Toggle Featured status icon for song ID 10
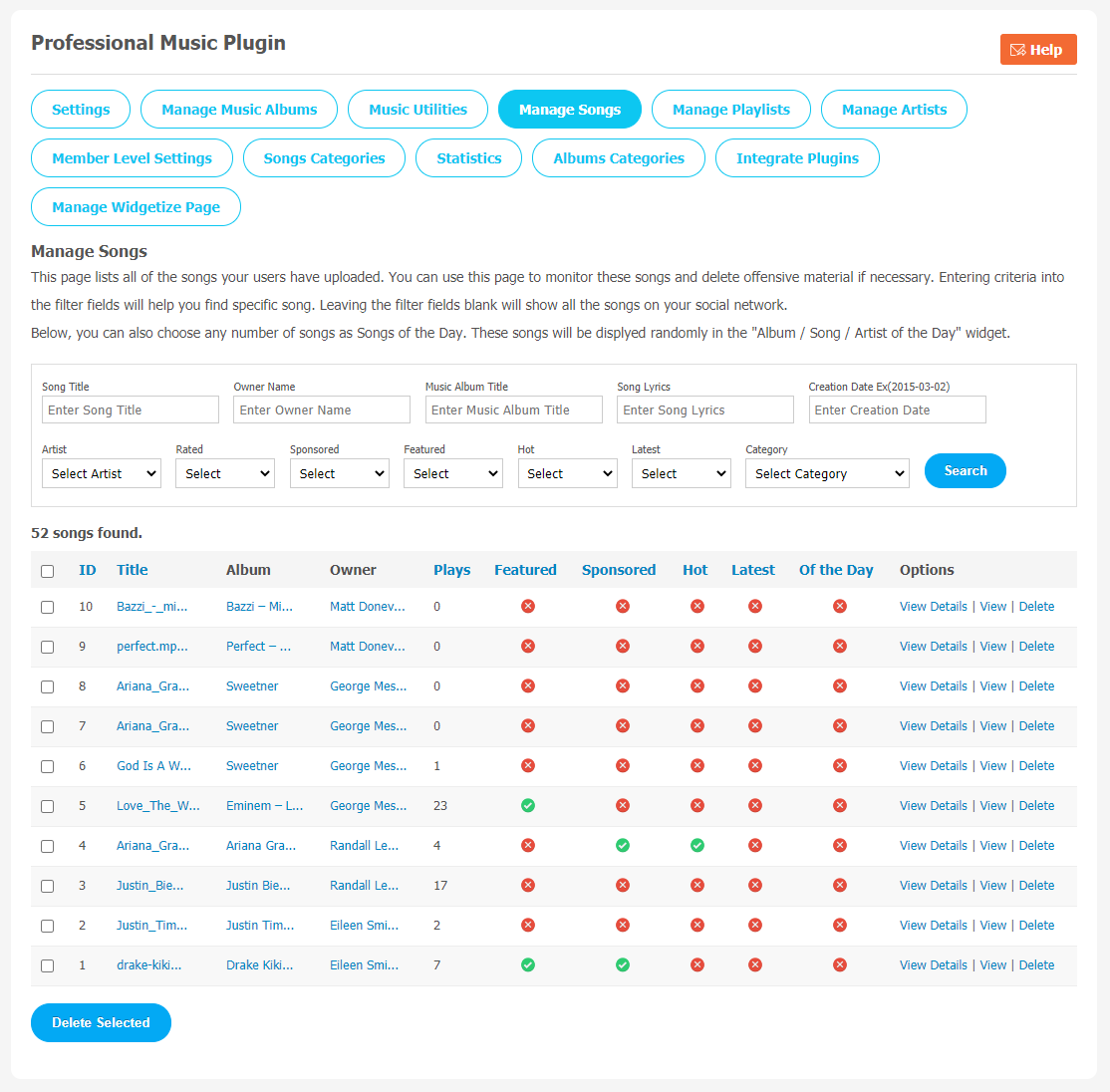 pos(527,606)
